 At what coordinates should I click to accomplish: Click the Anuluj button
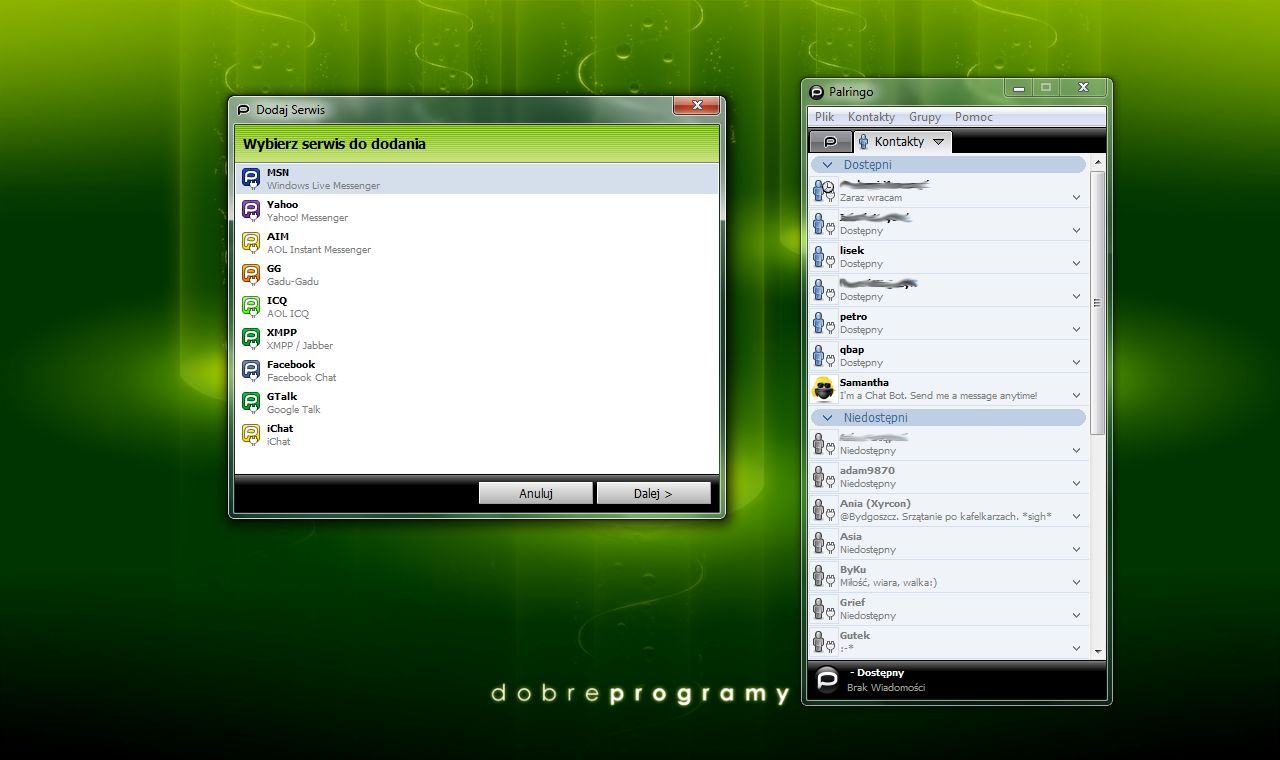click(536, 493)
